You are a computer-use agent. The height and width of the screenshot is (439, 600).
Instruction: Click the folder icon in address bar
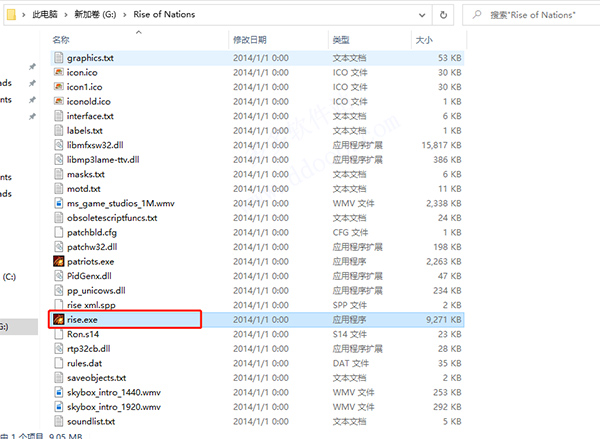click(x=12, y=15)
